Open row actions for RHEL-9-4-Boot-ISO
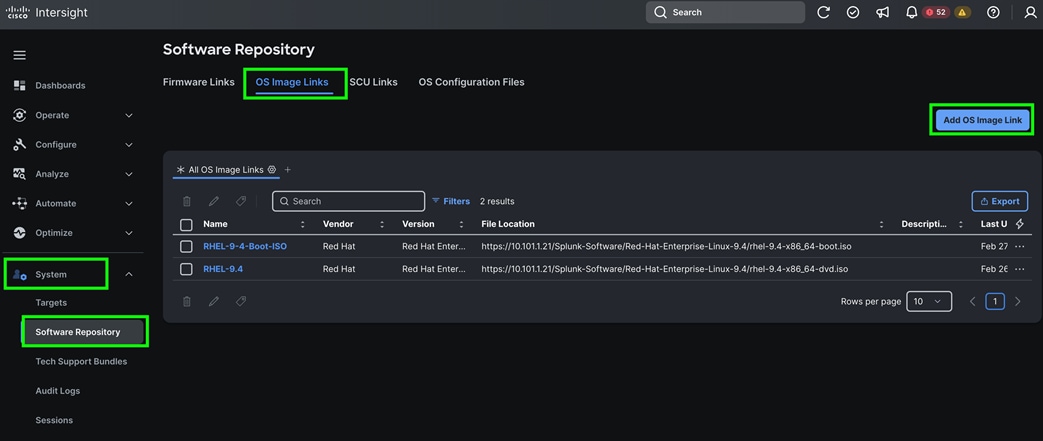This screenshot has height=441, width=1043. click(x=1020, y=246)
